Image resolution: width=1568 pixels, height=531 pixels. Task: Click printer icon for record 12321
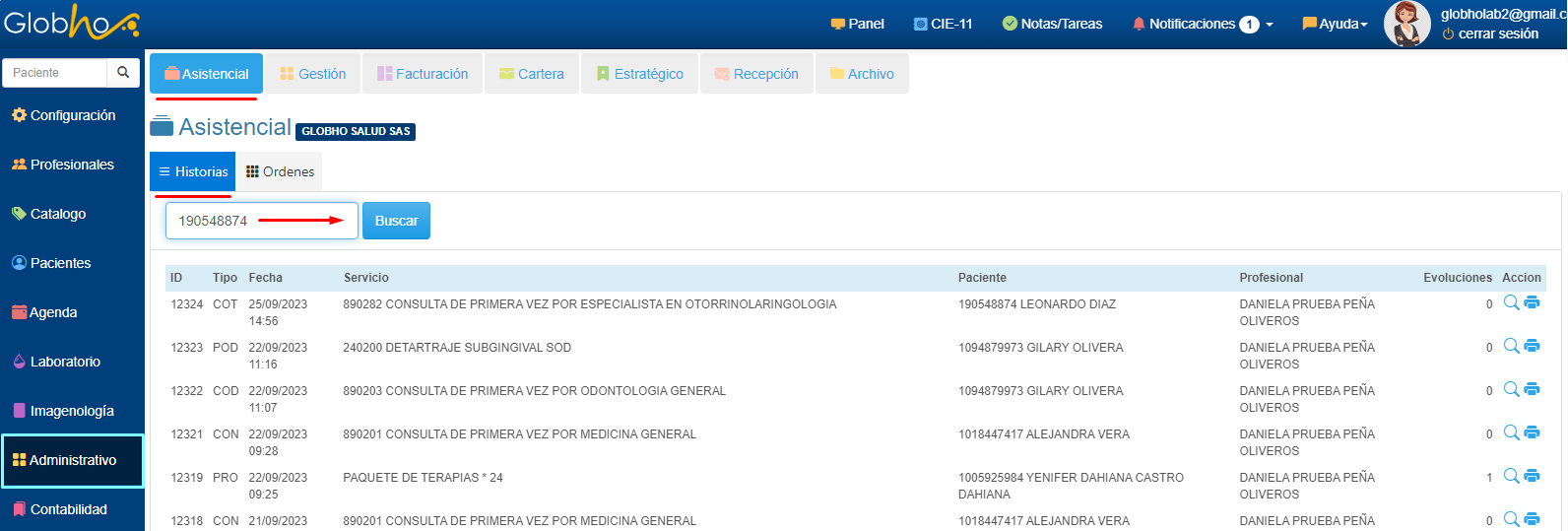click(1532, 433)
